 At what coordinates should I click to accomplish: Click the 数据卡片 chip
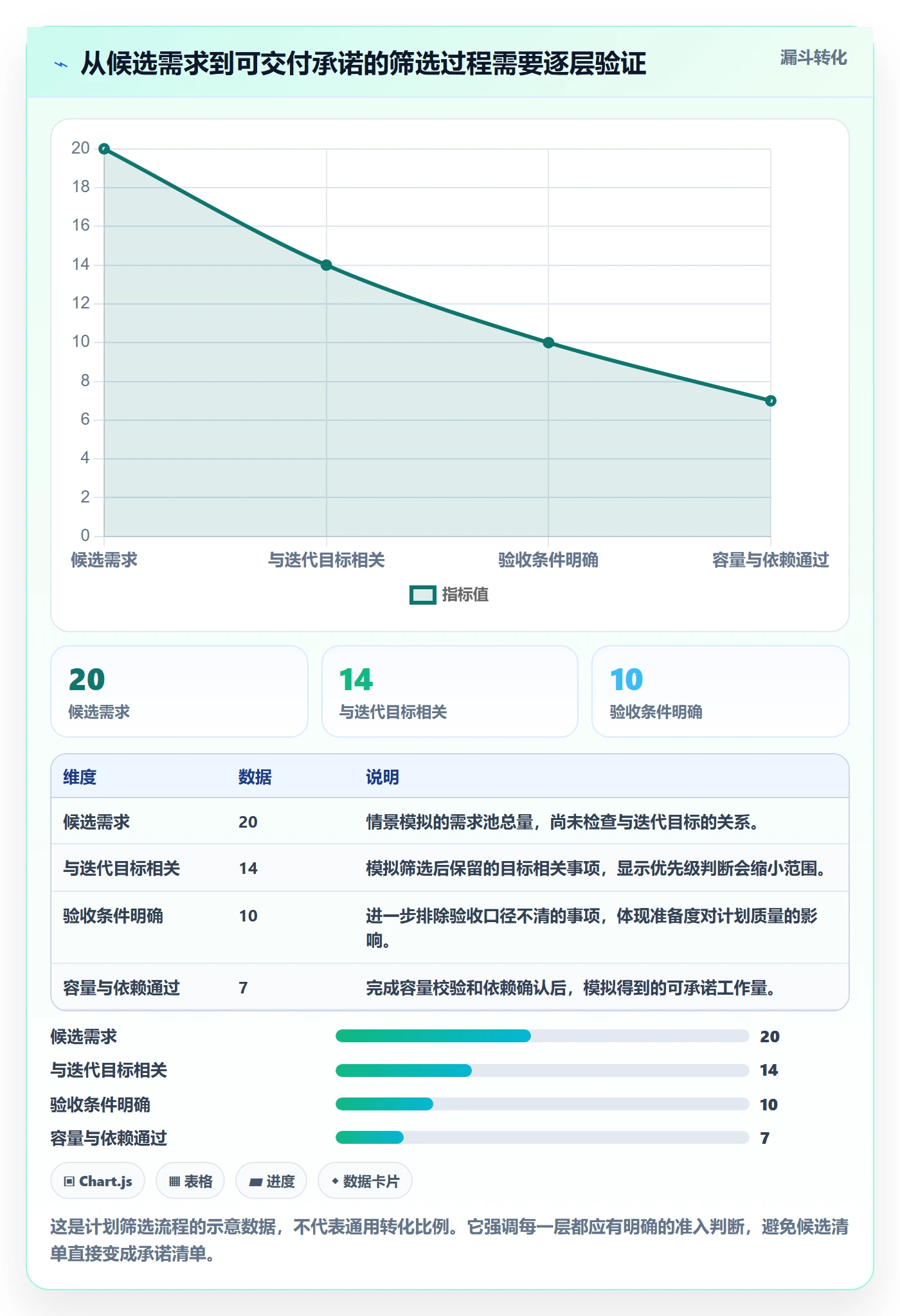365,1181
